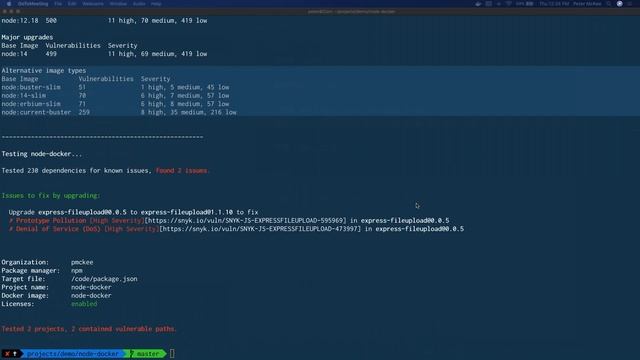Click the 'Tested 2 projects' summary line
This screenshot has width=640, height=360.
tap(89, 329)
